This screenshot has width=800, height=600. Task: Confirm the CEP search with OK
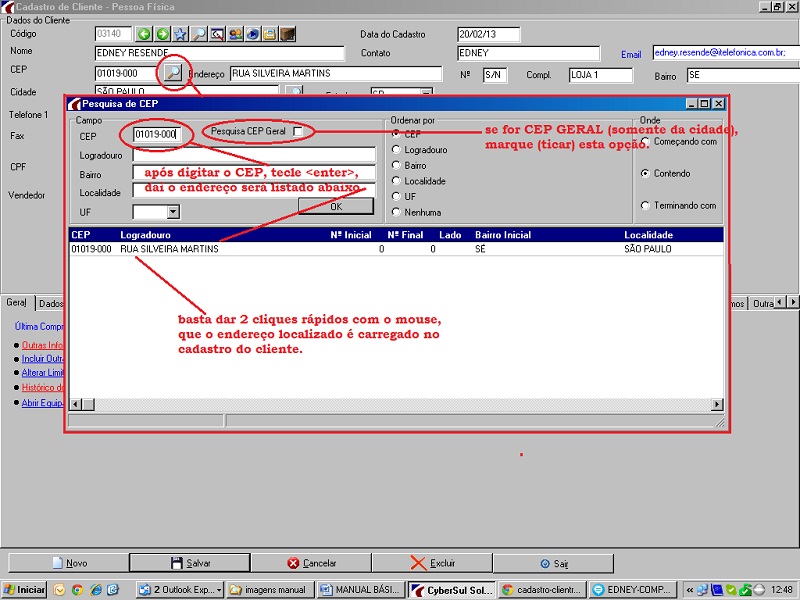click(336, 207)
